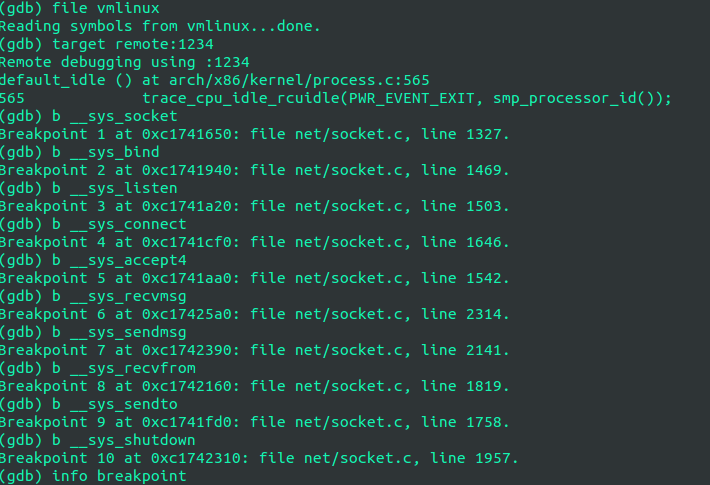Click the Breakpoint 4 line for socket.c 1646
Screen dimensions: 710x485
(x=255, y=242)
